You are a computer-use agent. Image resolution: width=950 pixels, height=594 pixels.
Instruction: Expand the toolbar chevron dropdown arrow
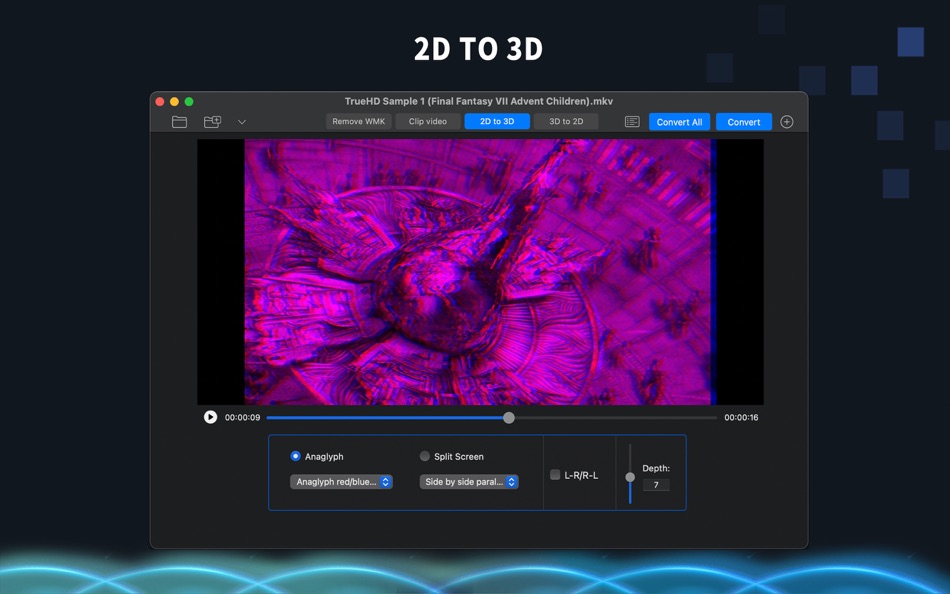tap(242, 122)
